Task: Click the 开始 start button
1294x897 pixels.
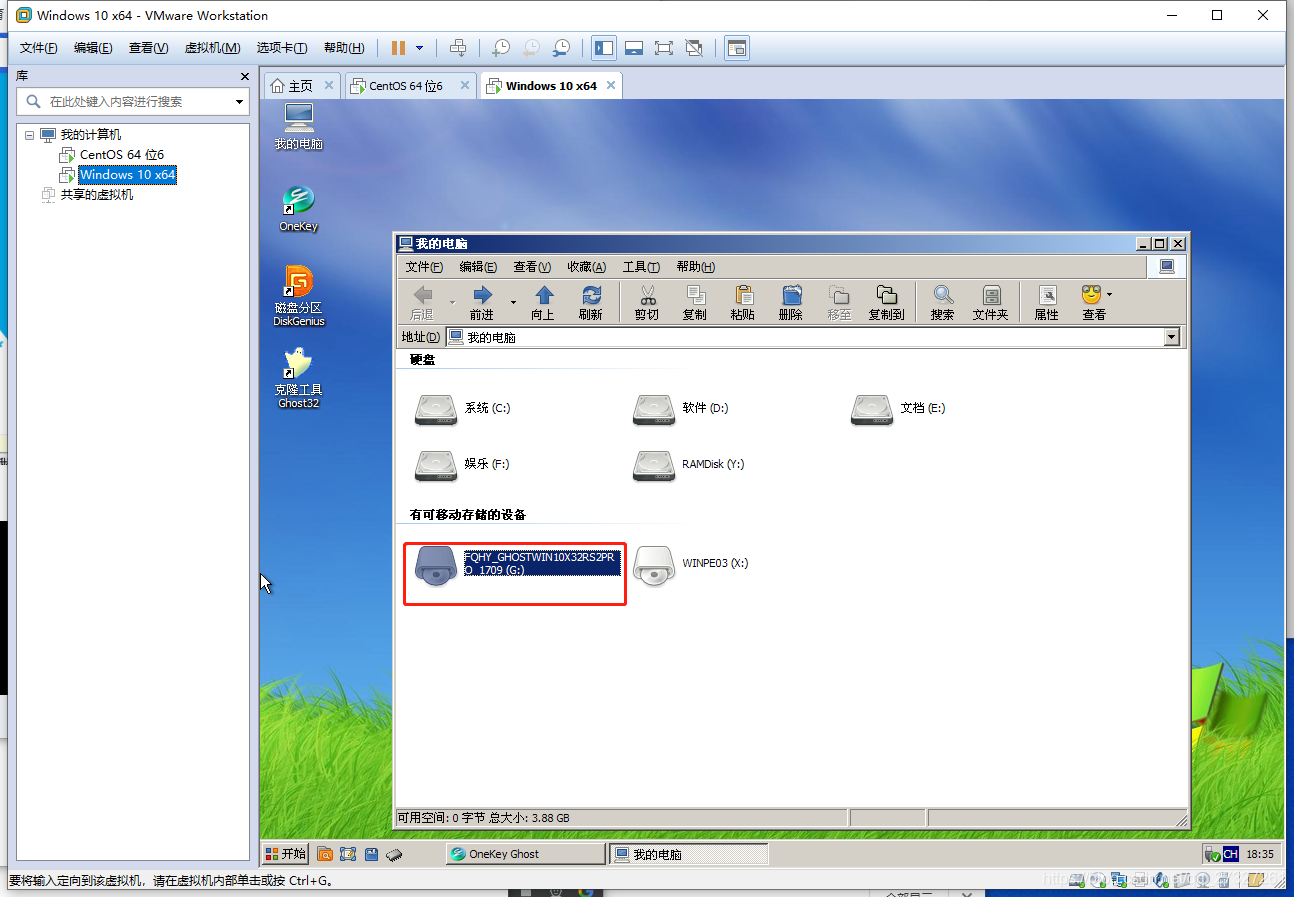Action: tap(285, 854)
